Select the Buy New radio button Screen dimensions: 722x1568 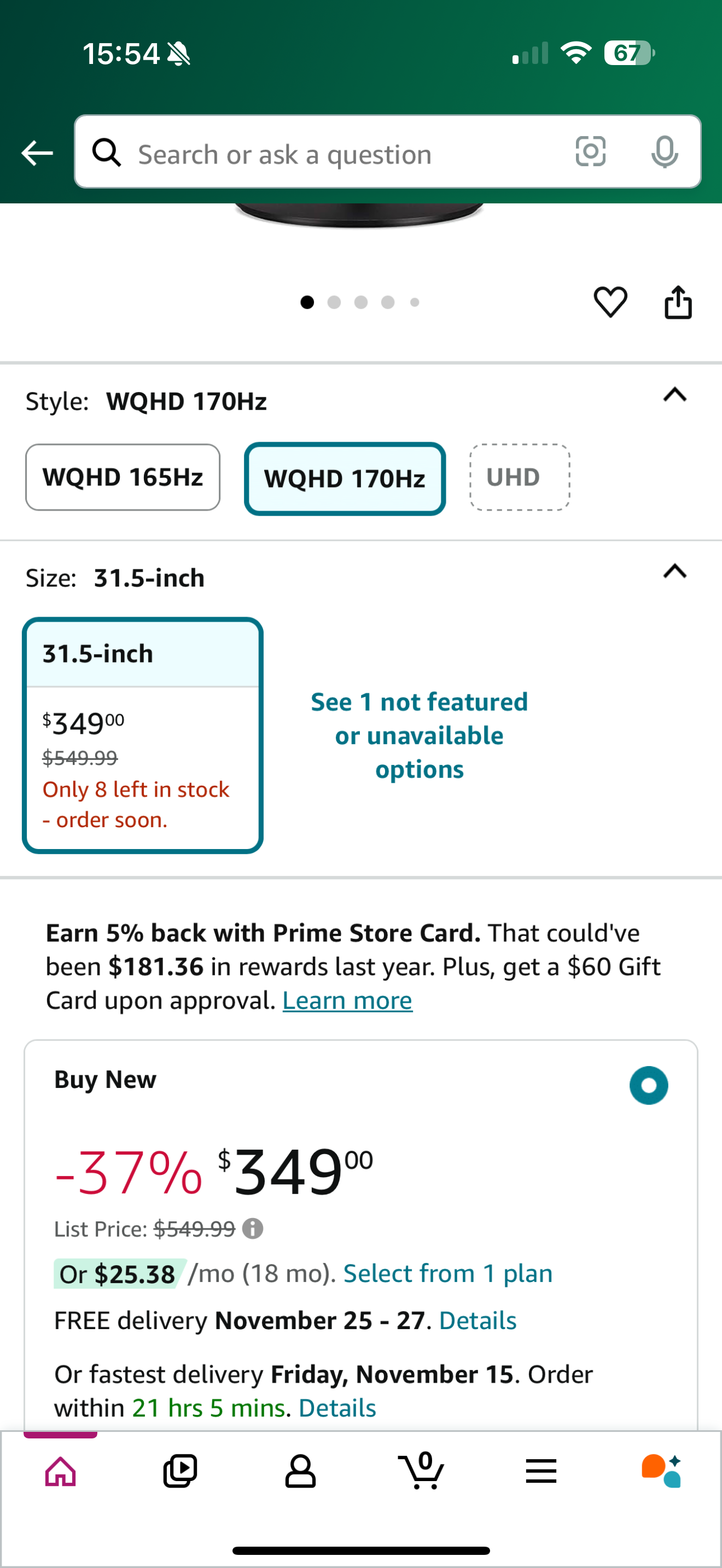point(648,1085)
